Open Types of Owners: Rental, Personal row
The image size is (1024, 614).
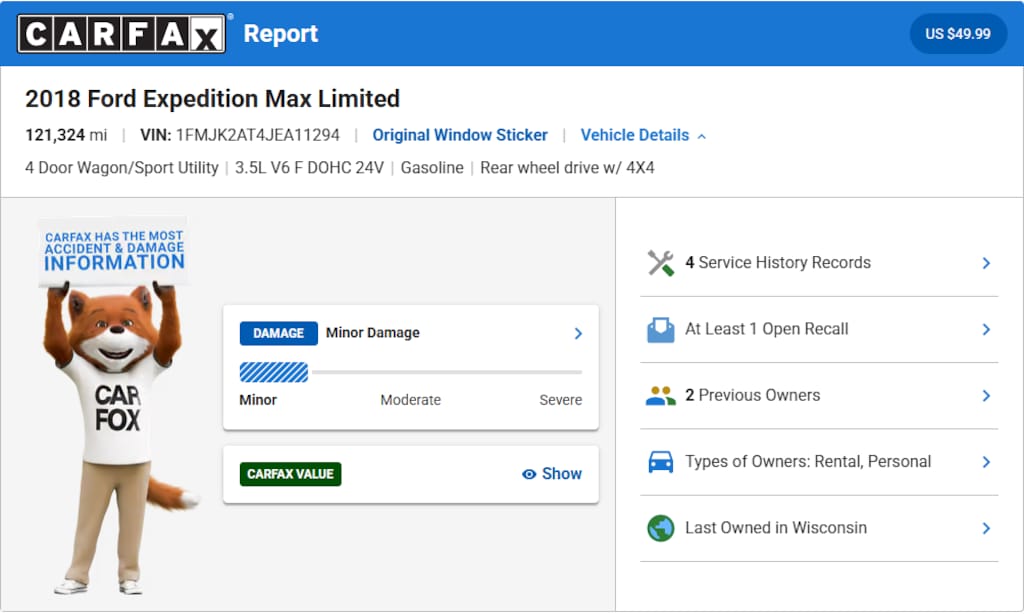click(x=819, y=462)
